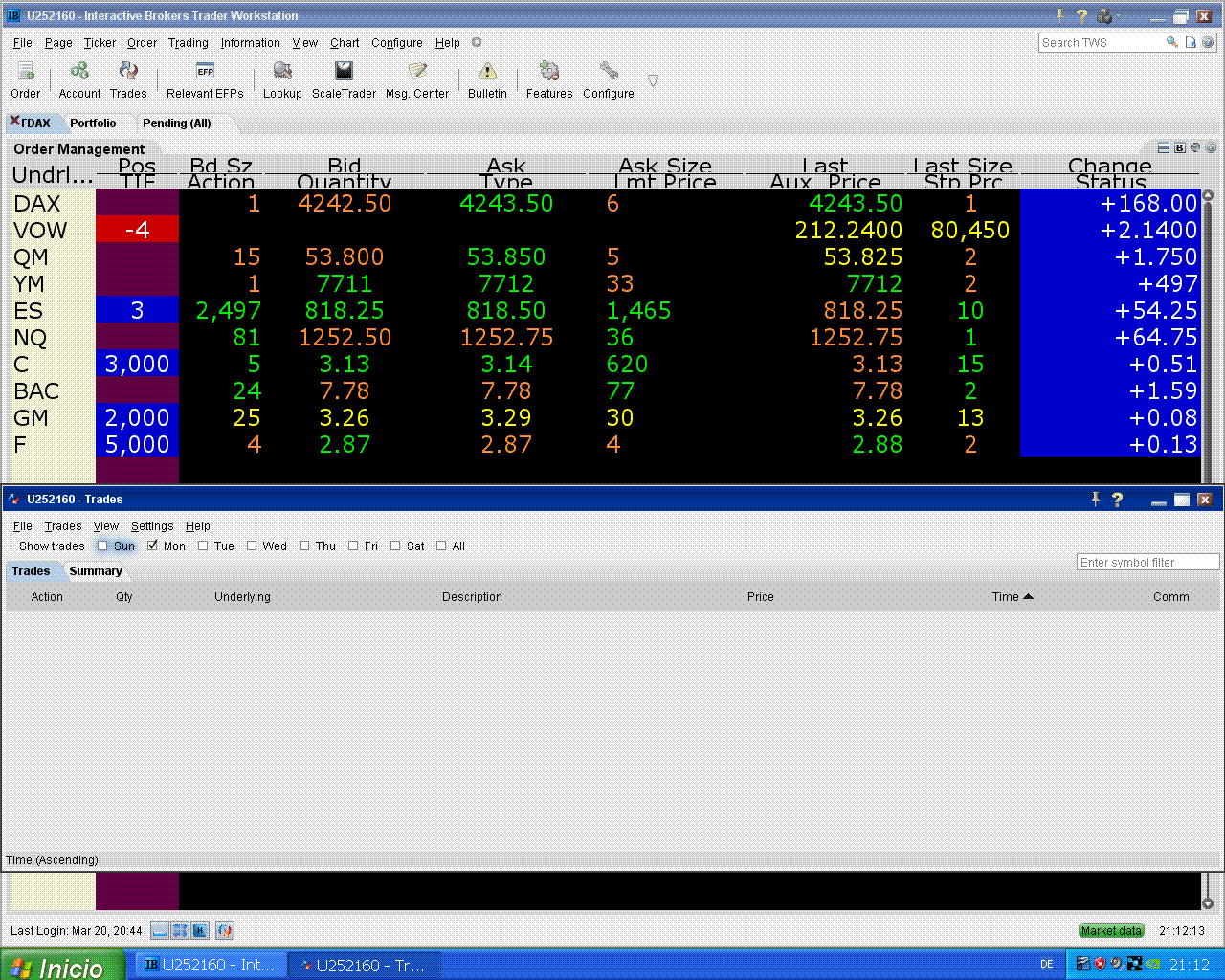
Task: Open the Trades toolbar icon
Action: tap(128, 79)
